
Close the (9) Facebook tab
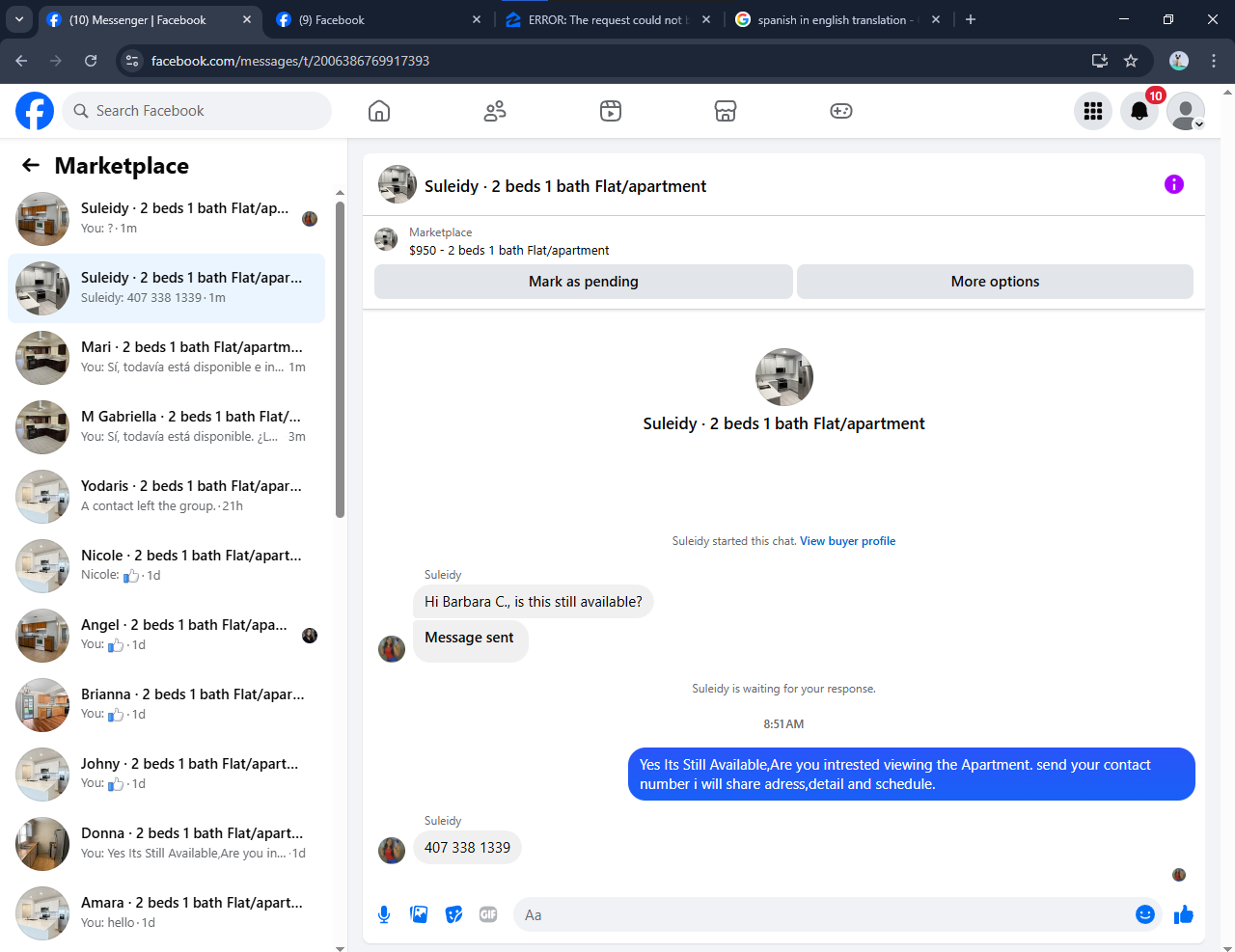(477, 19)
